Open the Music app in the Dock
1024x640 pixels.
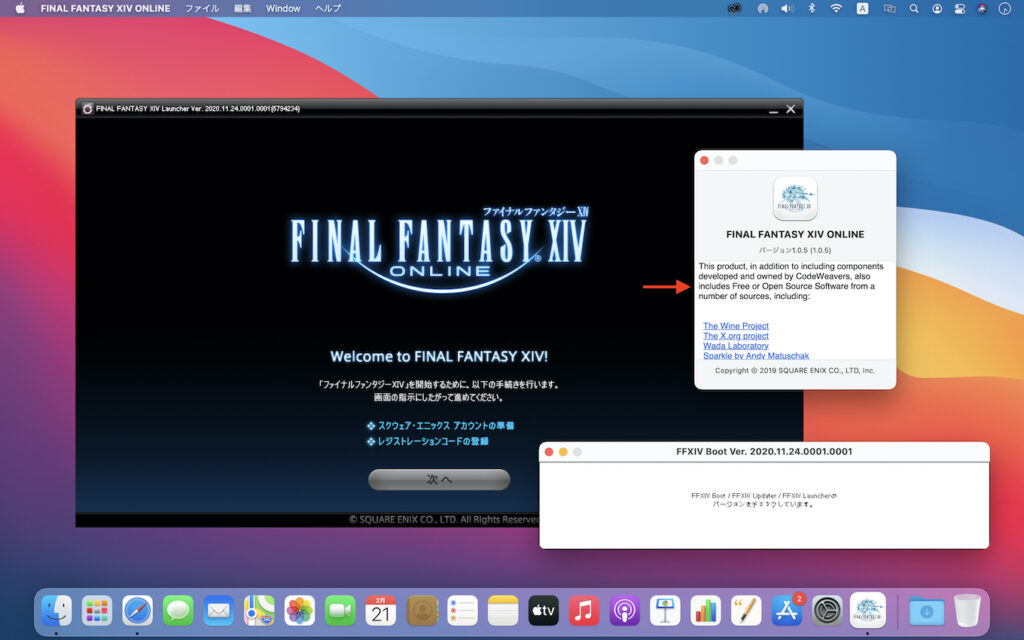(585, 610)
